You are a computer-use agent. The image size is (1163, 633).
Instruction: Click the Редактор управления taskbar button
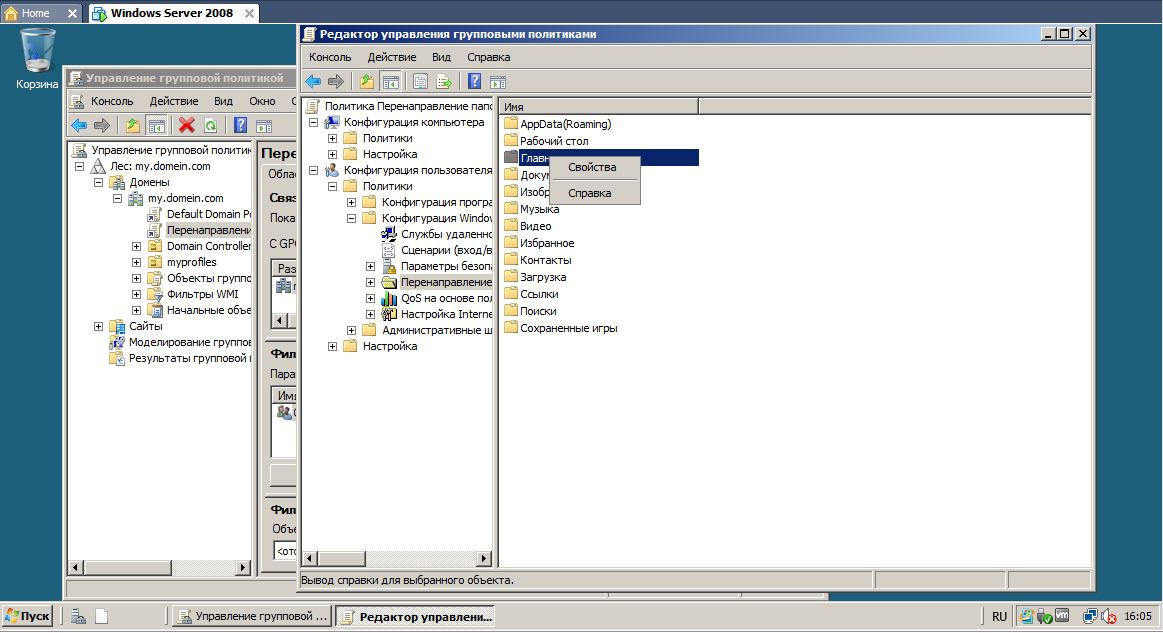(415, 616)
